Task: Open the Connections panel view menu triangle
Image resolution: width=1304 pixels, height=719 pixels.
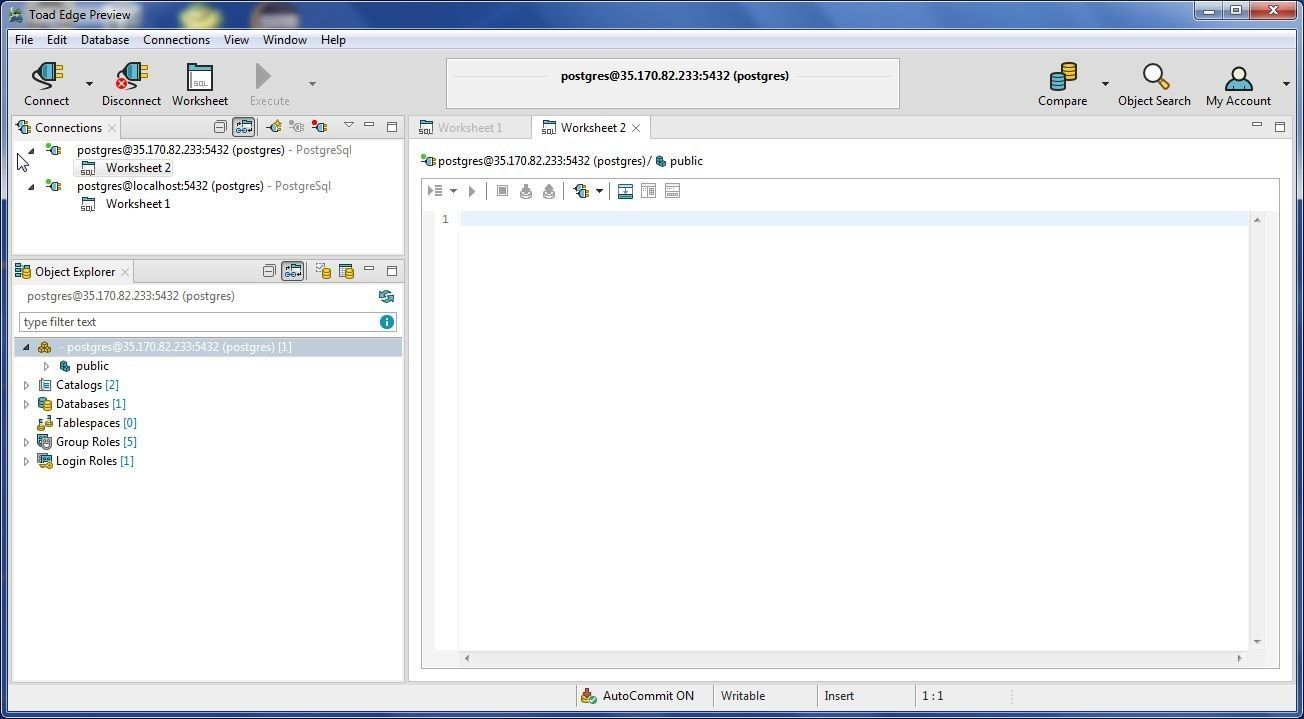Action: coord(348,126)
